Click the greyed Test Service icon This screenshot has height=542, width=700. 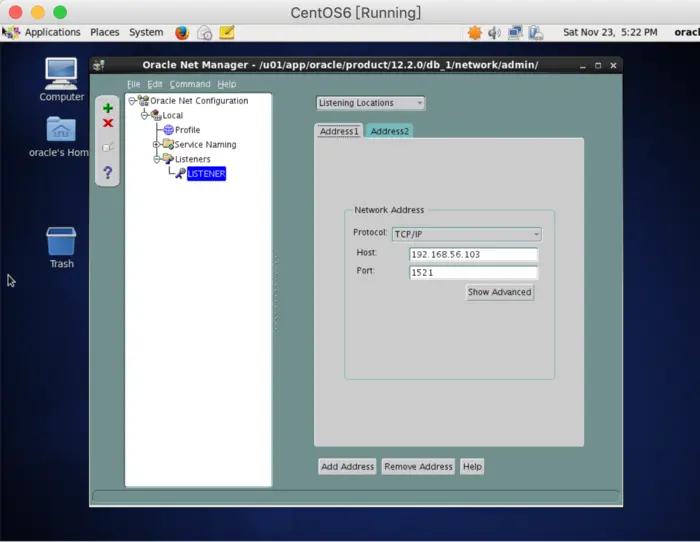[108, 147]
